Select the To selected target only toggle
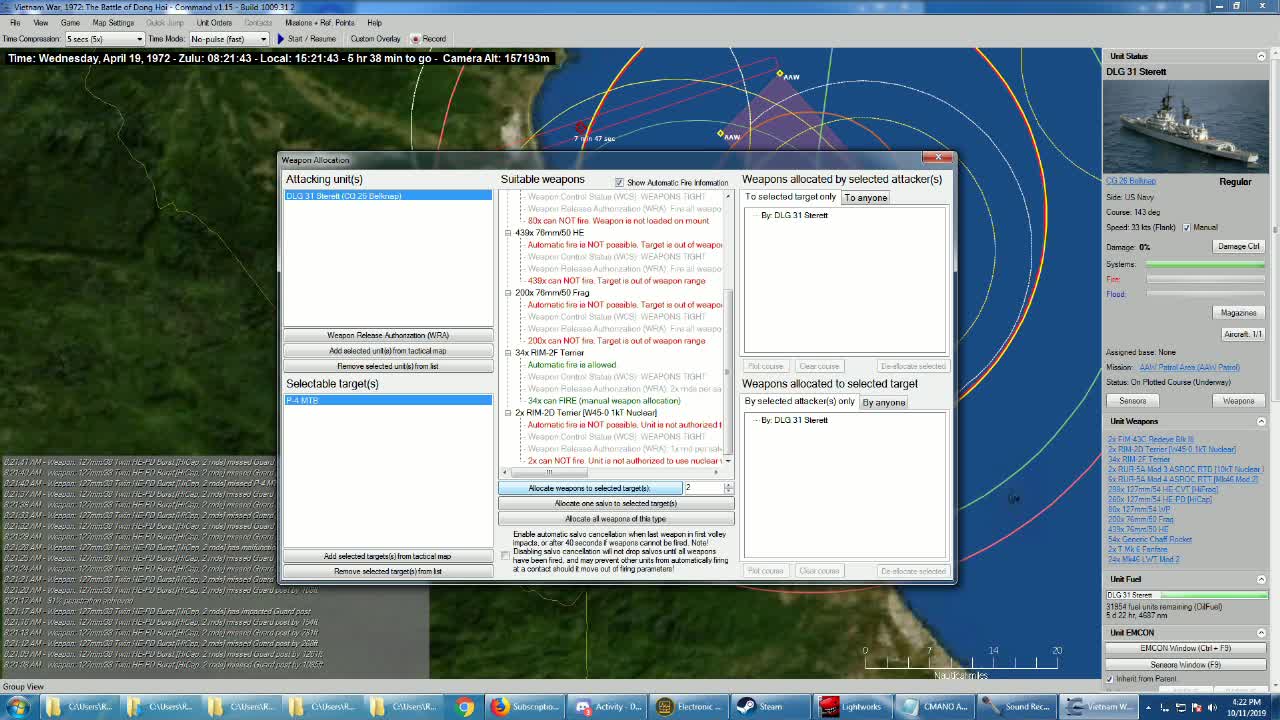 point(790,197)
